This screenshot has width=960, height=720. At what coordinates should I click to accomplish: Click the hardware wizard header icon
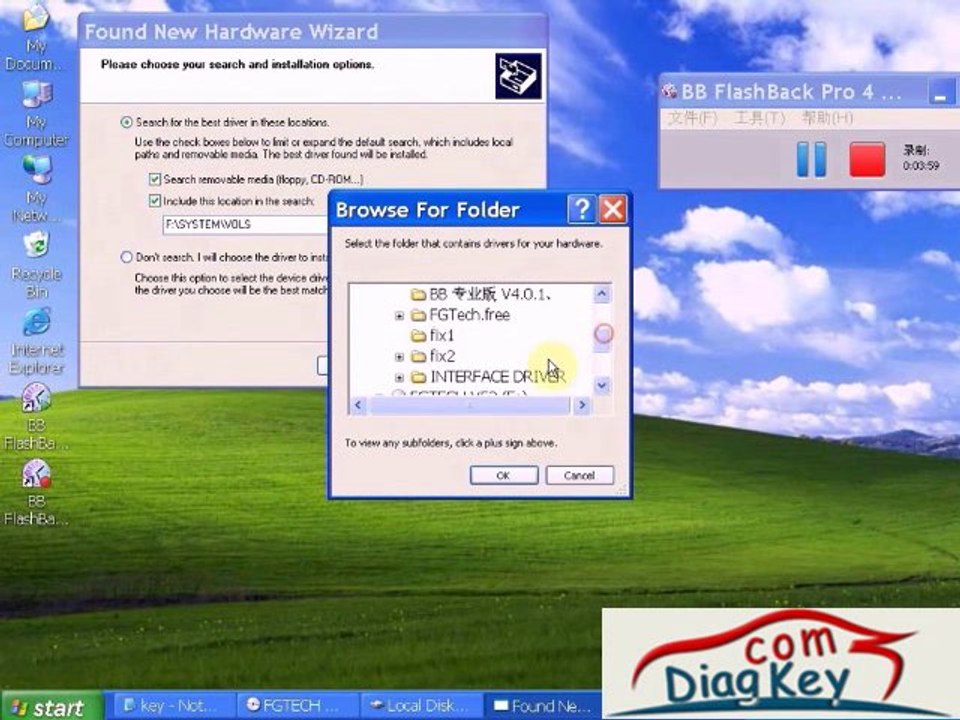pos(518,76)
